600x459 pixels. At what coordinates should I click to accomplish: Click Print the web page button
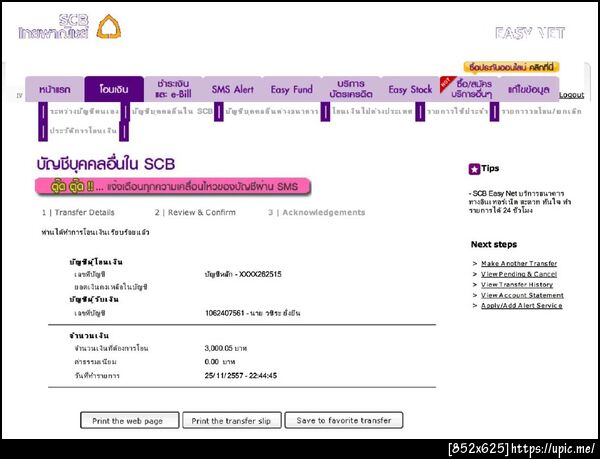[129, 420]
